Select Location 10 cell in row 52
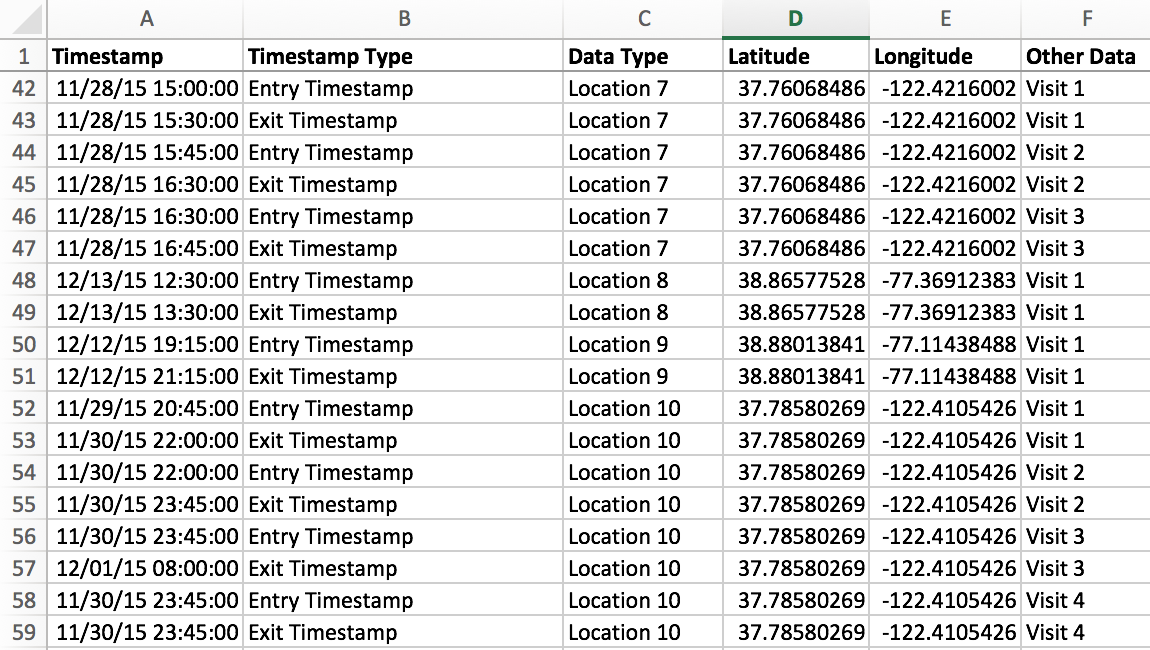Image resolution: width=1150 pixels, height=650 pixels. click(x=642, y=409)
